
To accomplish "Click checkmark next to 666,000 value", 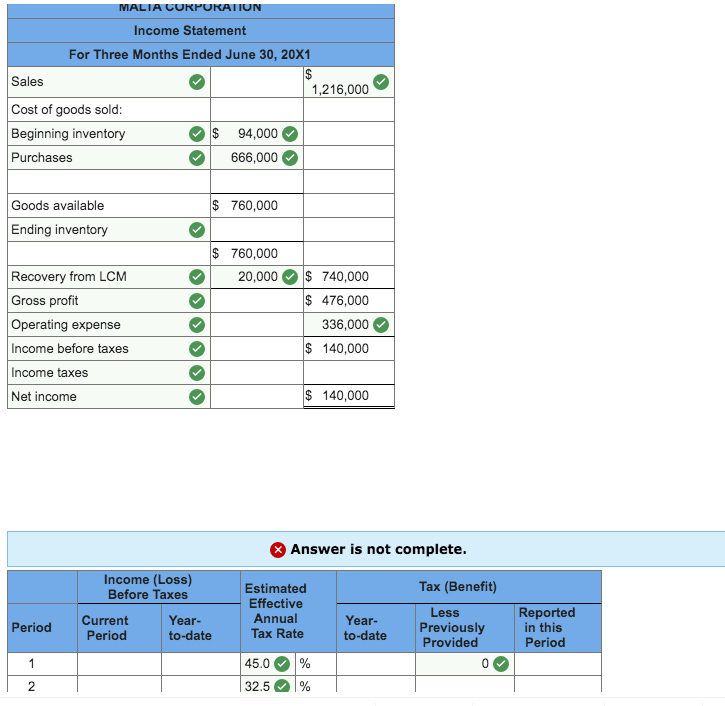I will 290,158.
